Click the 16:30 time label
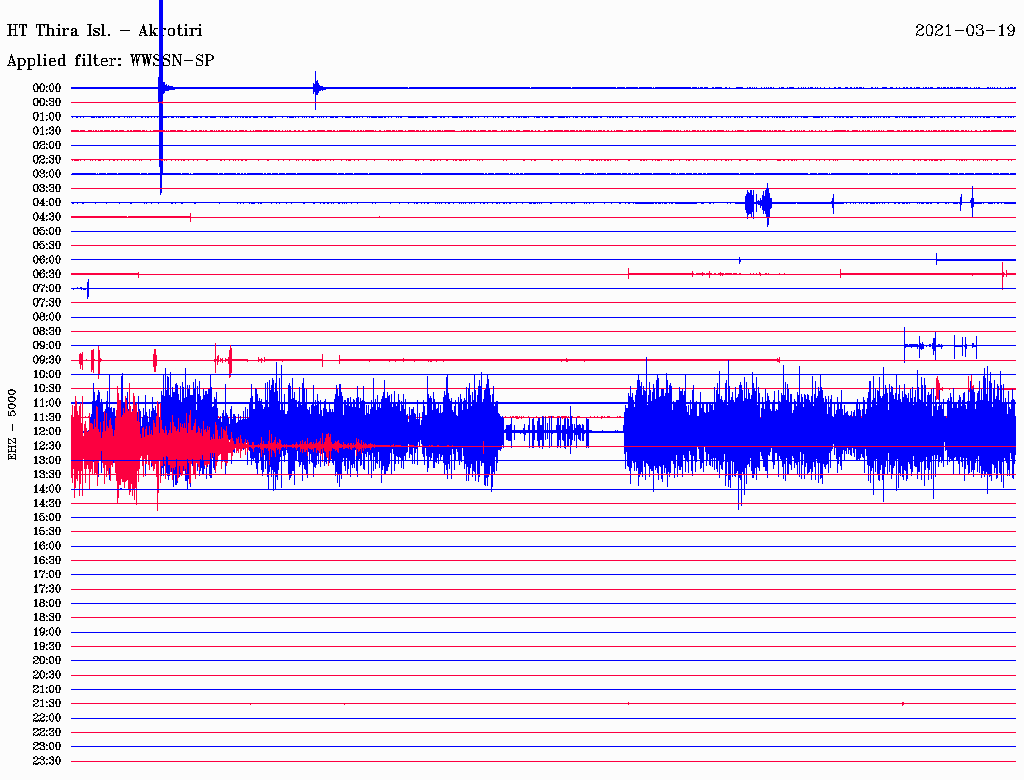Viewport: 1024px width, 780px height. point(47,561)
